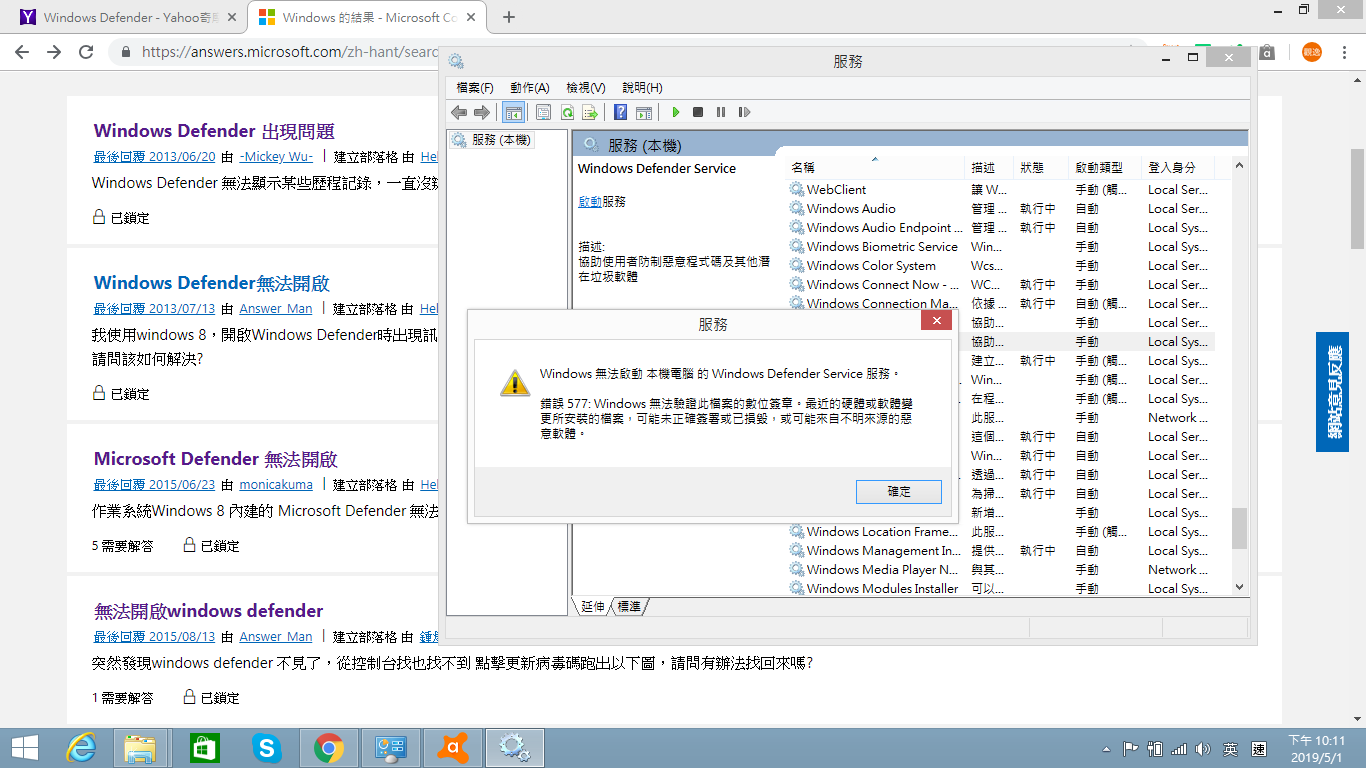Click the services list scroll-up arrow

coord(1239,166)
